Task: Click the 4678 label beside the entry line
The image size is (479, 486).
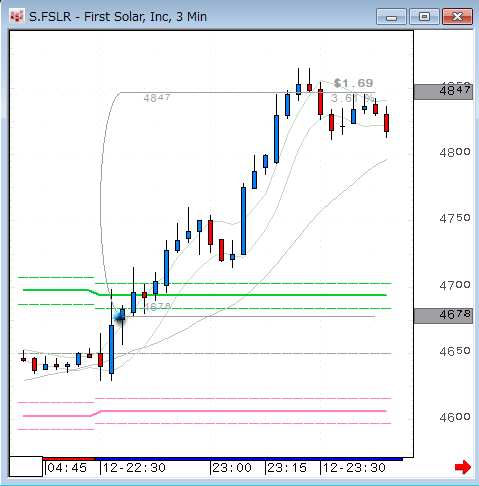Action: (158, 306)
